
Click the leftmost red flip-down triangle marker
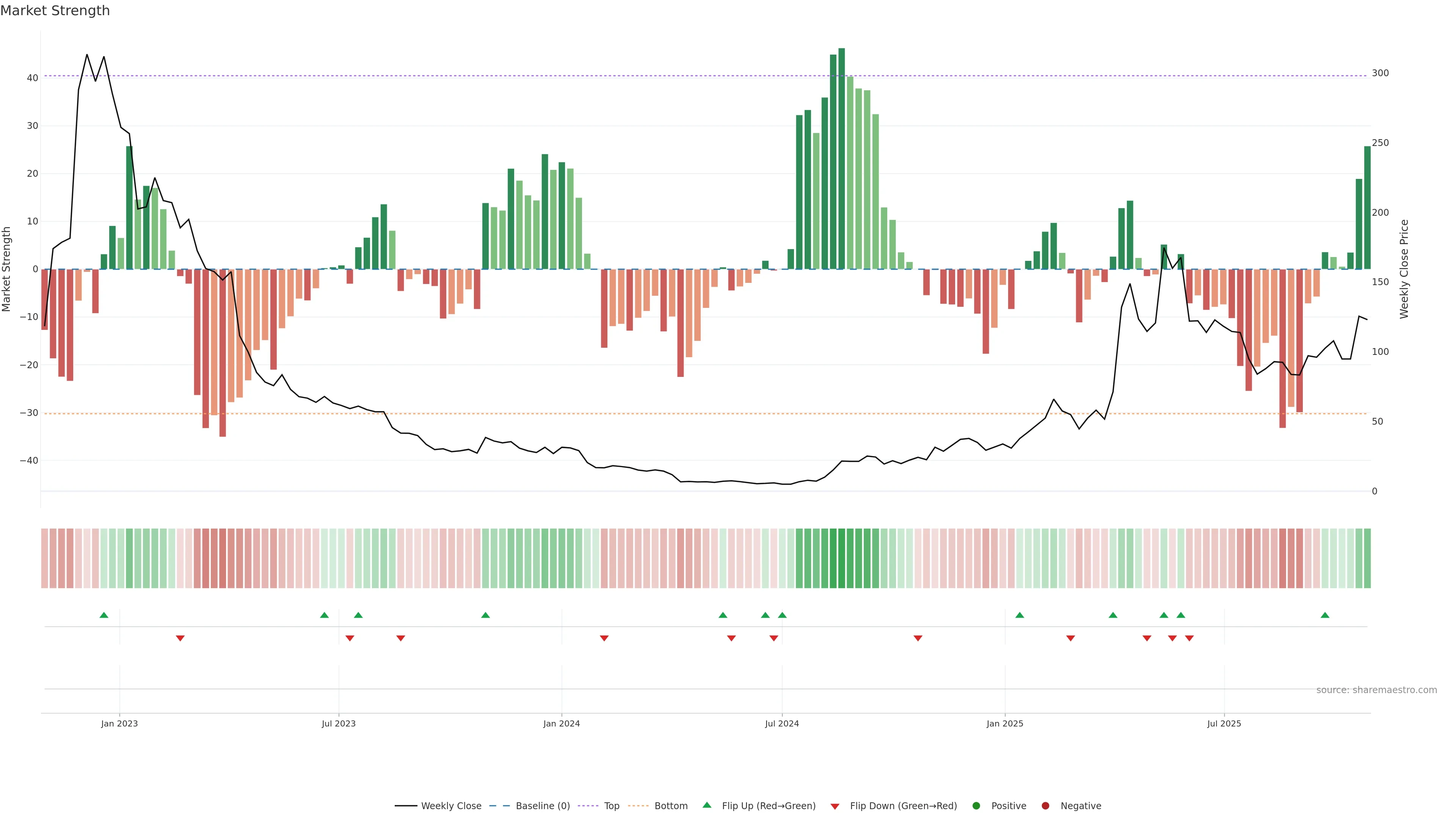(180, 638)
